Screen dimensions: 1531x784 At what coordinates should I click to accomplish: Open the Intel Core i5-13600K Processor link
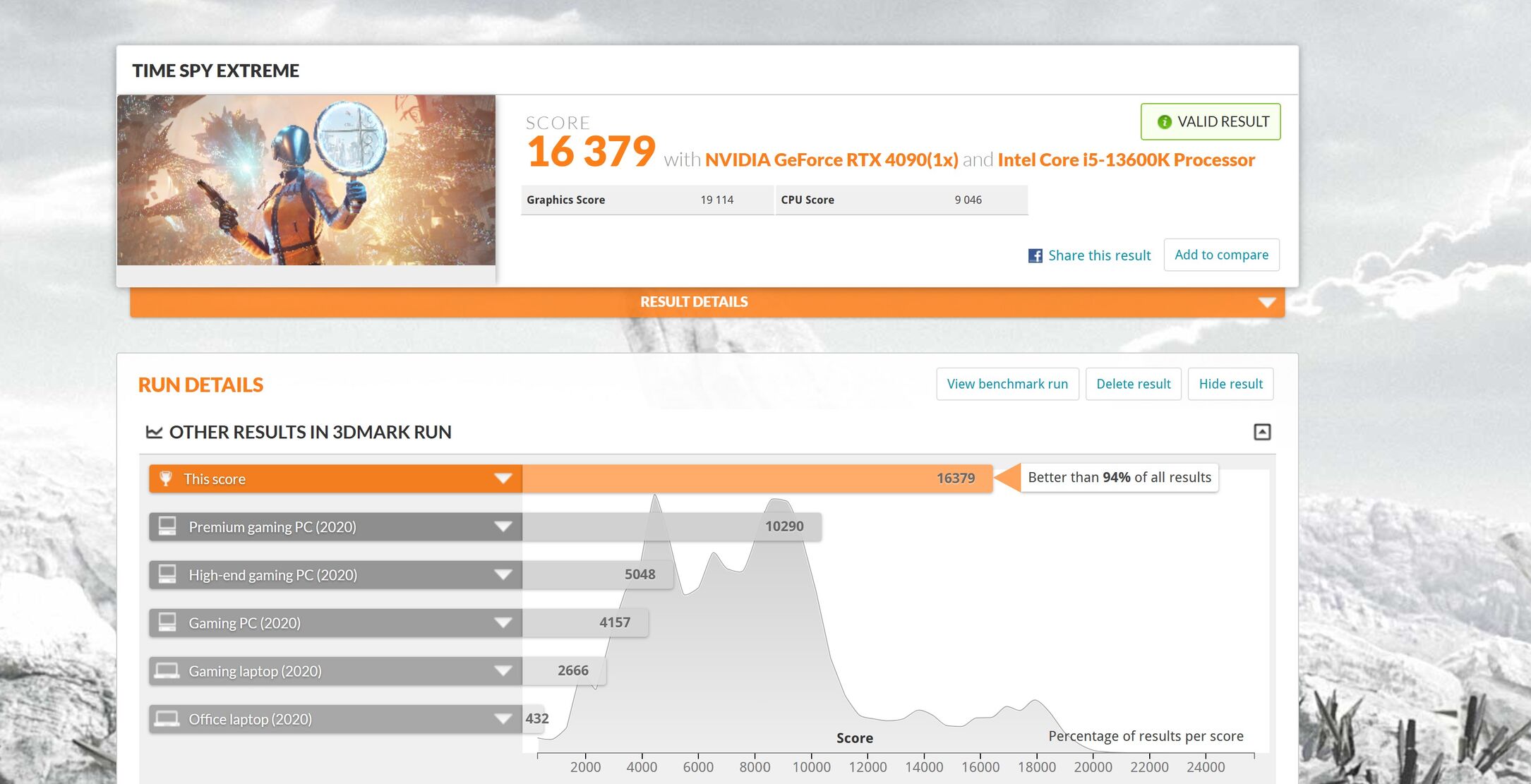pos(1126,160)
